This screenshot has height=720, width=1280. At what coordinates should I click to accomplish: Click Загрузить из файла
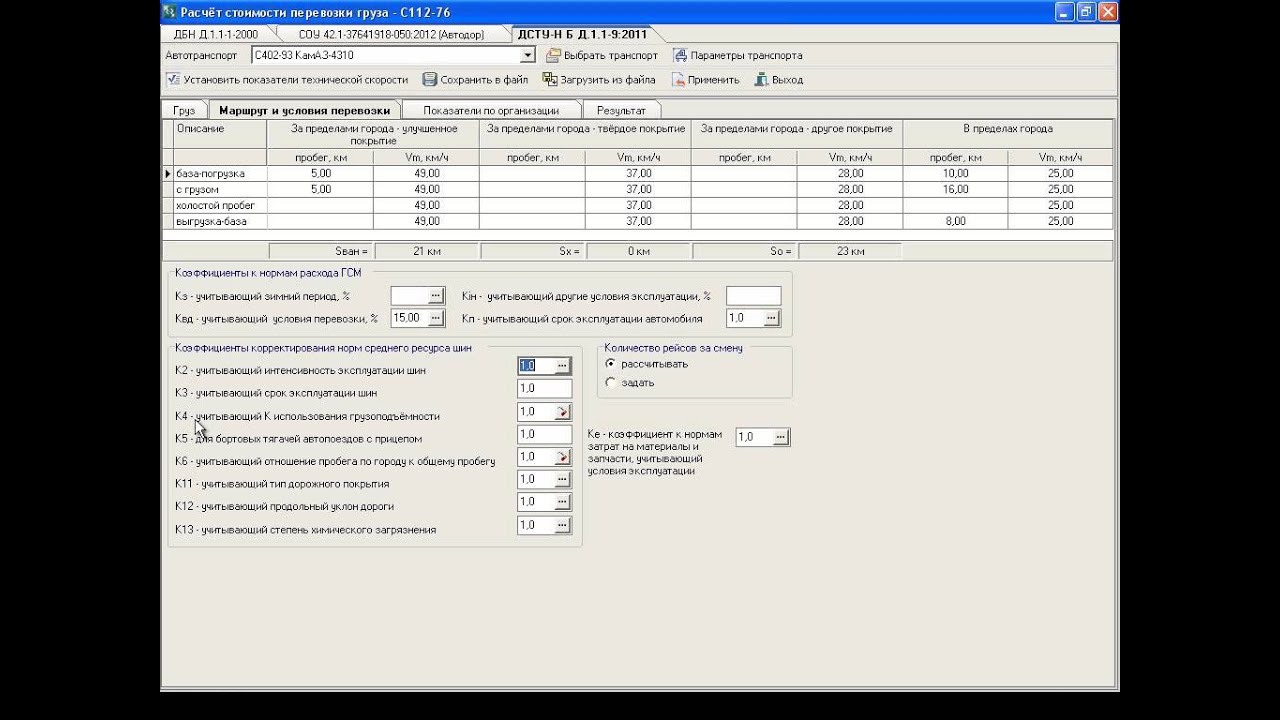[599, 79]
